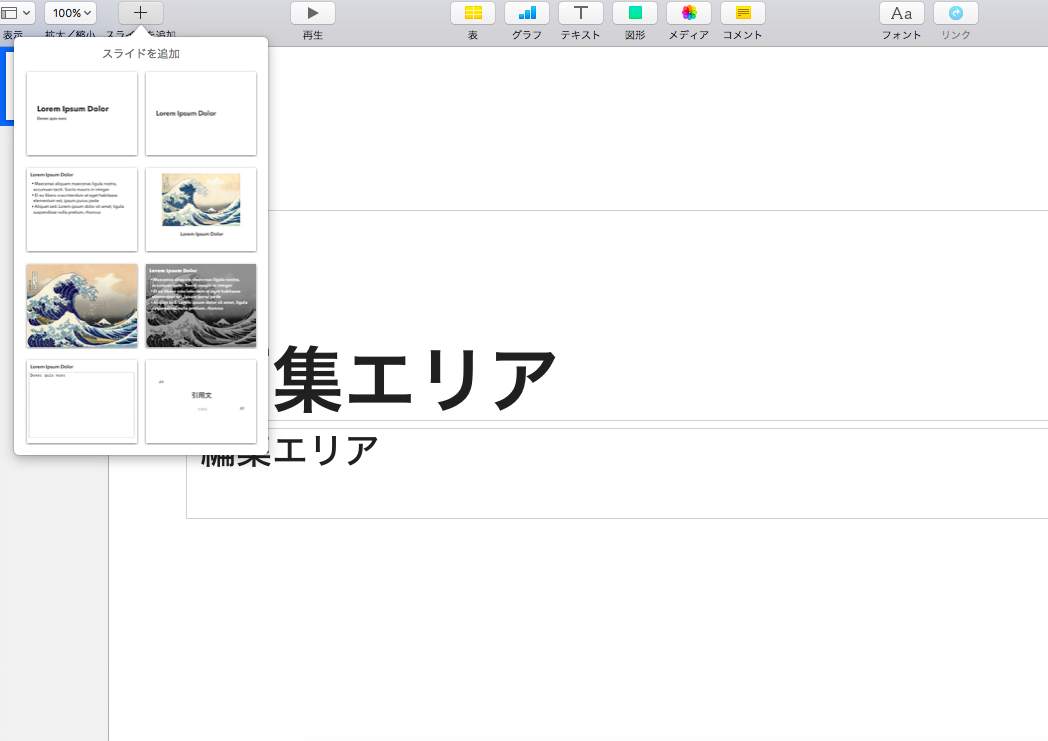Open the View (表示) dropdown button
This screenshot has height=741, width=1048.
click(16, 13)
